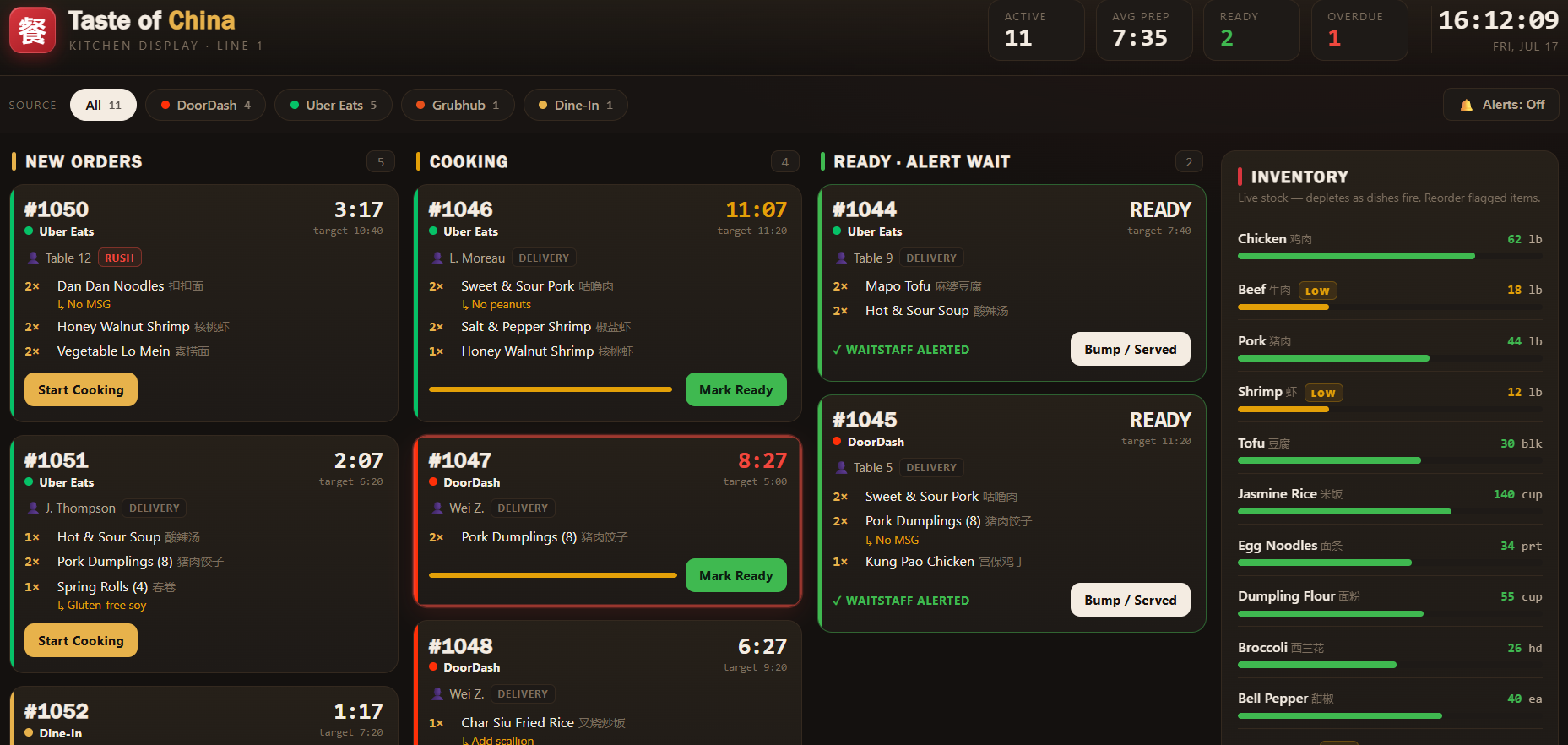Screen dimensions: 1568x745
Task: Click progress bar on order #1046
Action: tap(551, 389)
